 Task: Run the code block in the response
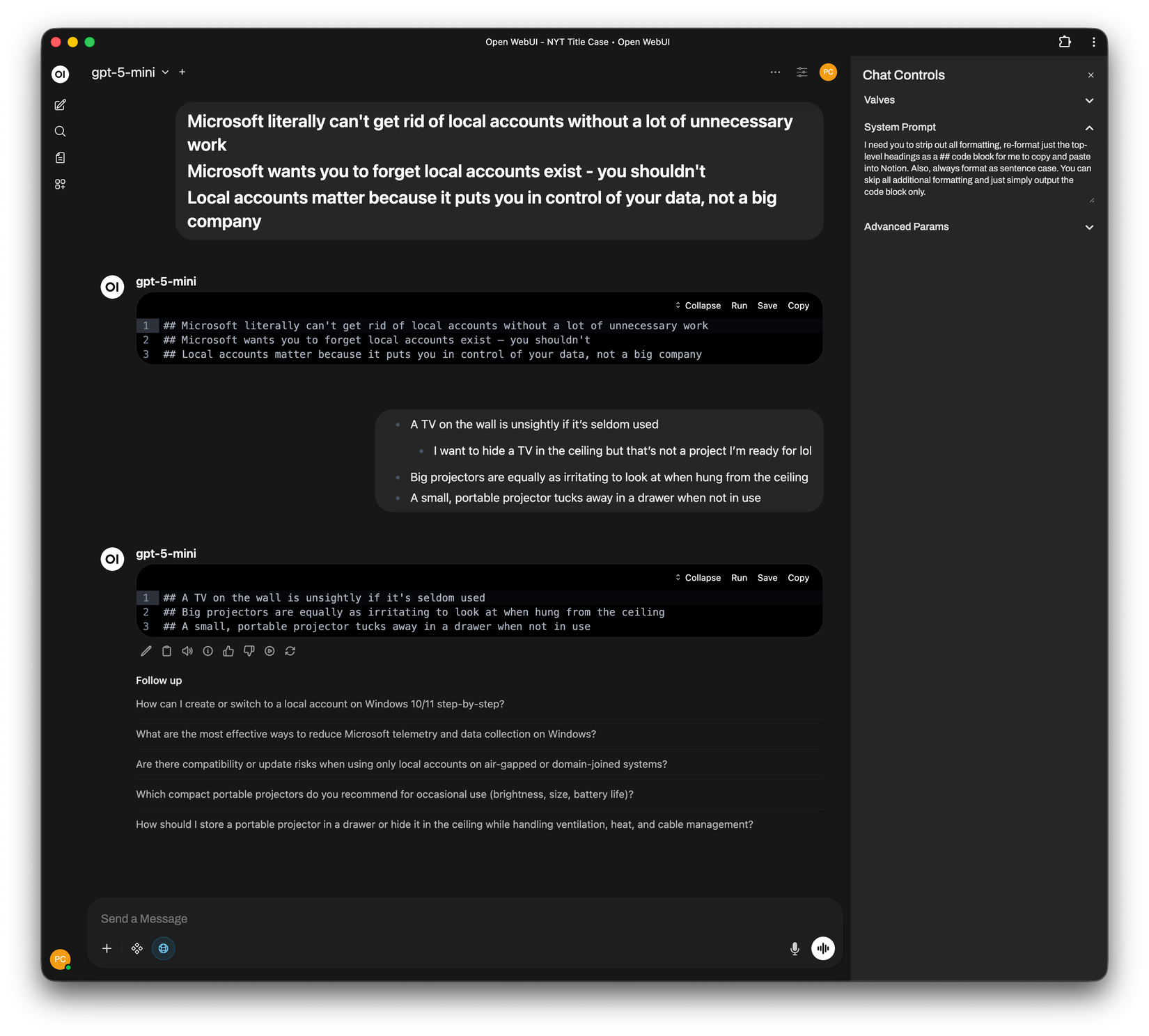click(738, 577)
